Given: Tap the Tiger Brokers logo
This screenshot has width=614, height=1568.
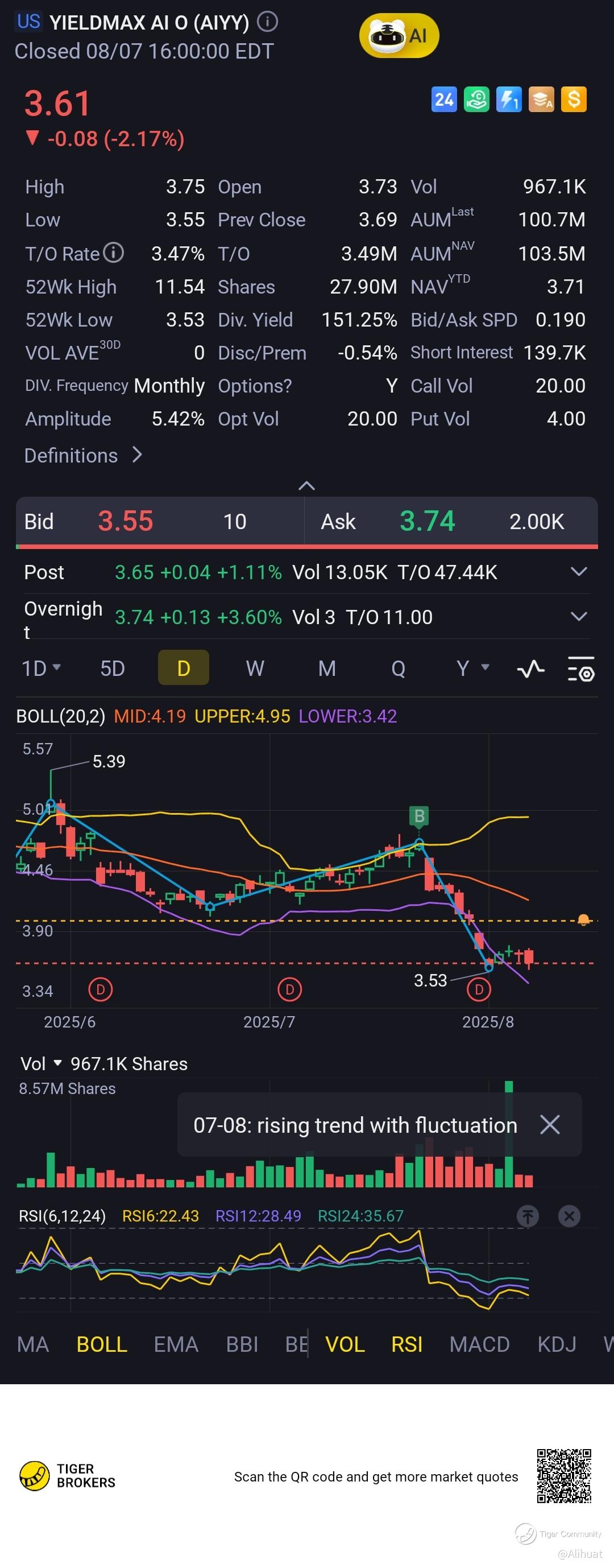Looking at the screenshot, I should pos(68,1475).
